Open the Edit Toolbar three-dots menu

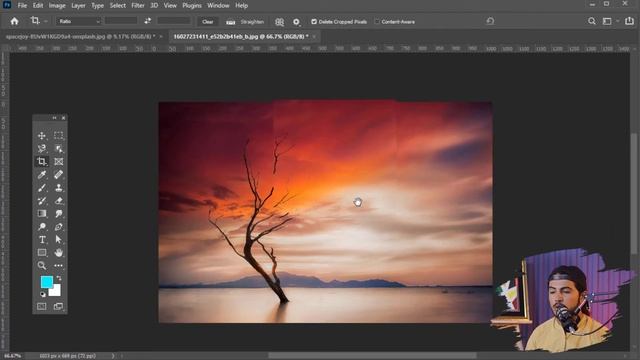point(58,266)
